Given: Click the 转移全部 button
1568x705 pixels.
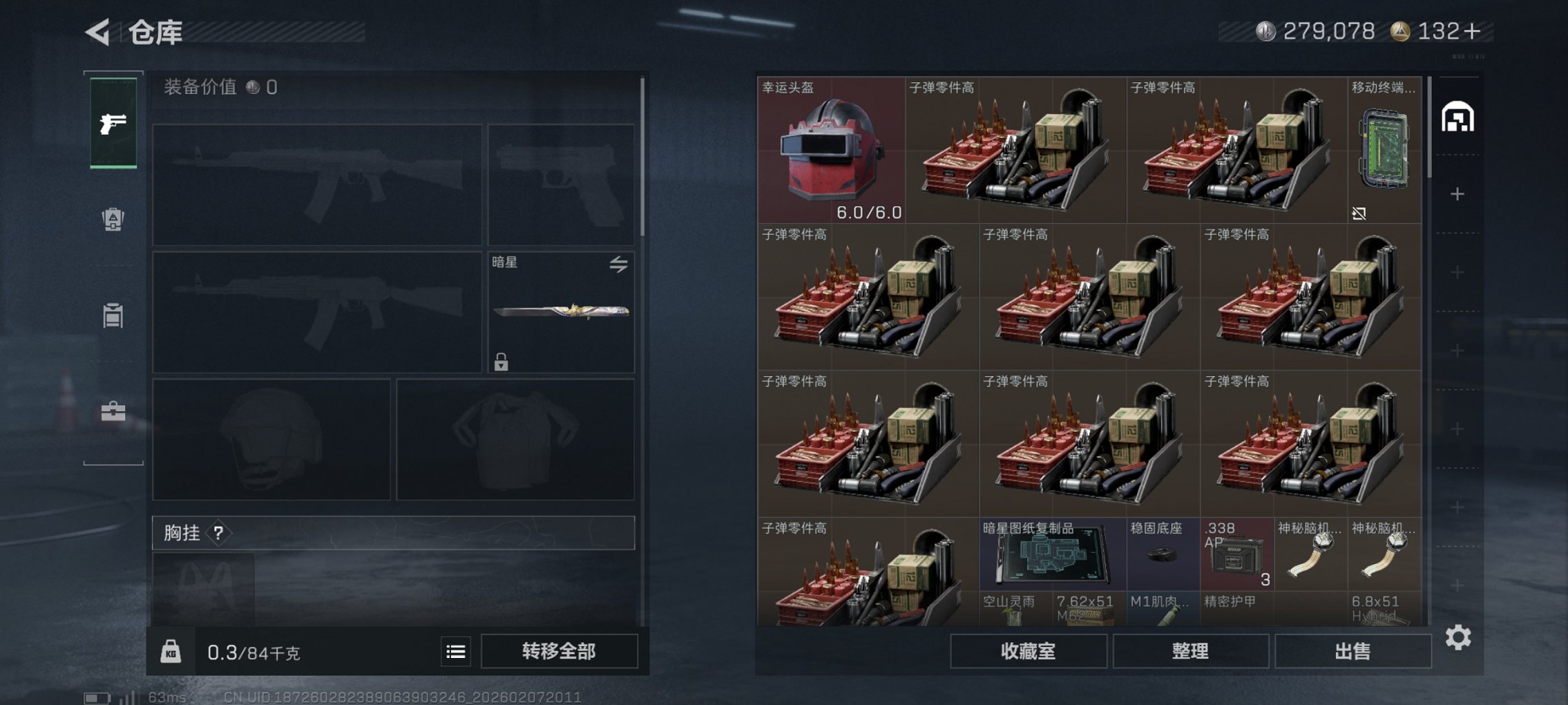Looking at the screenshot, I should (559, 651).
